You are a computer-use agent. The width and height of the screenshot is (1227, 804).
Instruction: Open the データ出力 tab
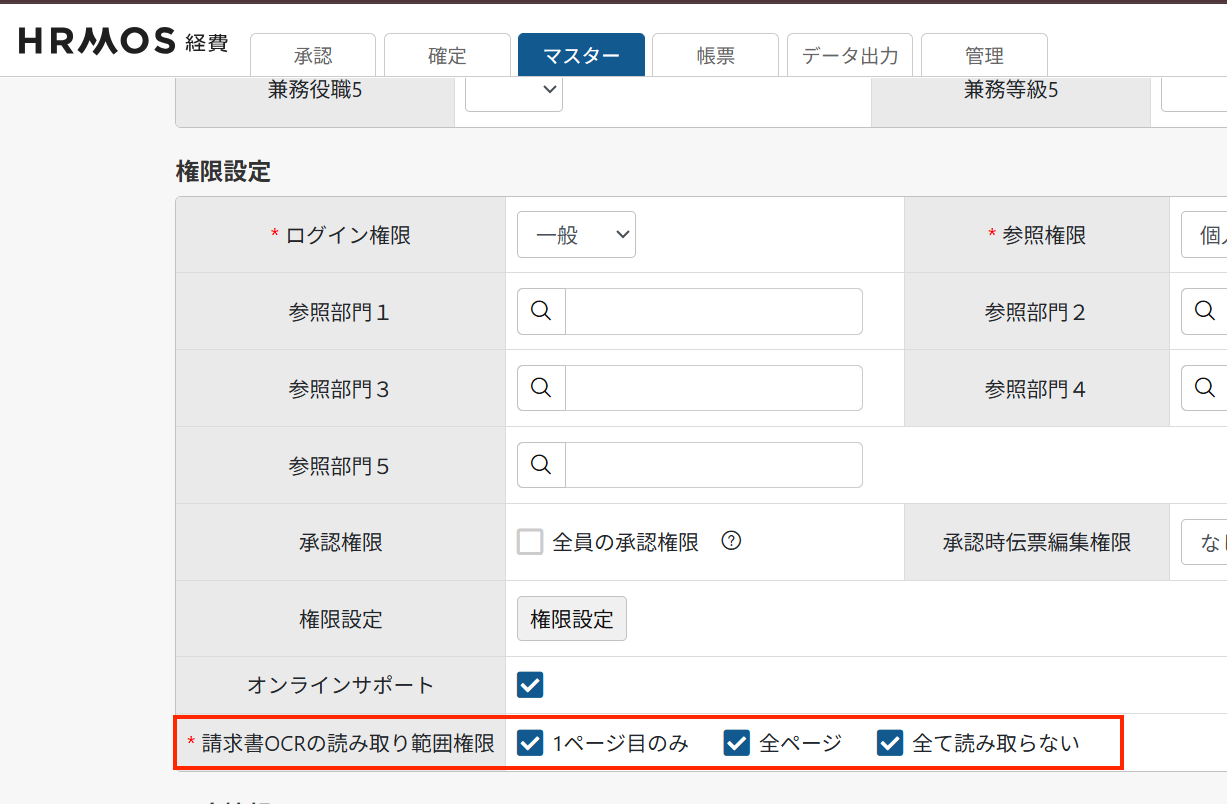pos(850,56)
